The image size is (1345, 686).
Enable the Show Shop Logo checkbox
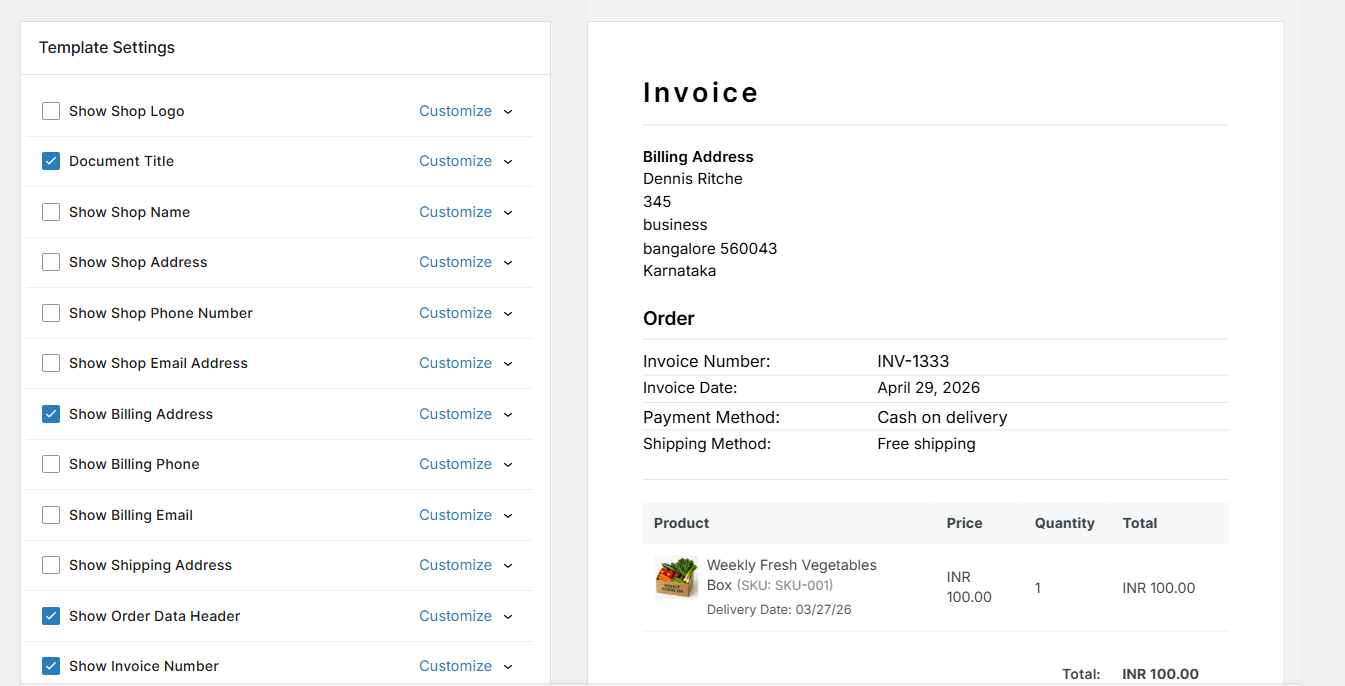[51, 111]
